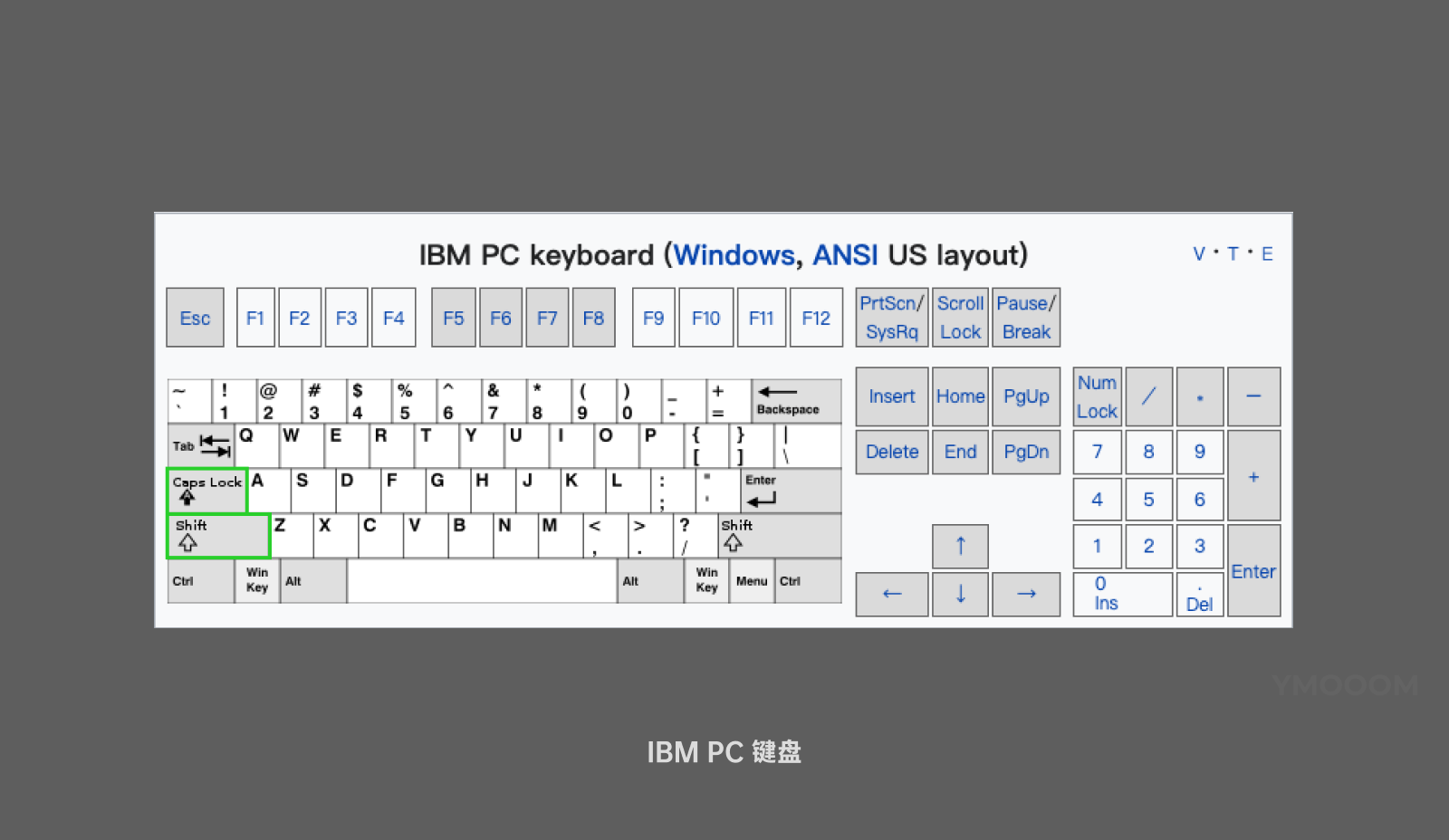Select the F7 key
The width and height of the screenshot is (1449, 840).
pyautogui.click(x=547, y=318)
